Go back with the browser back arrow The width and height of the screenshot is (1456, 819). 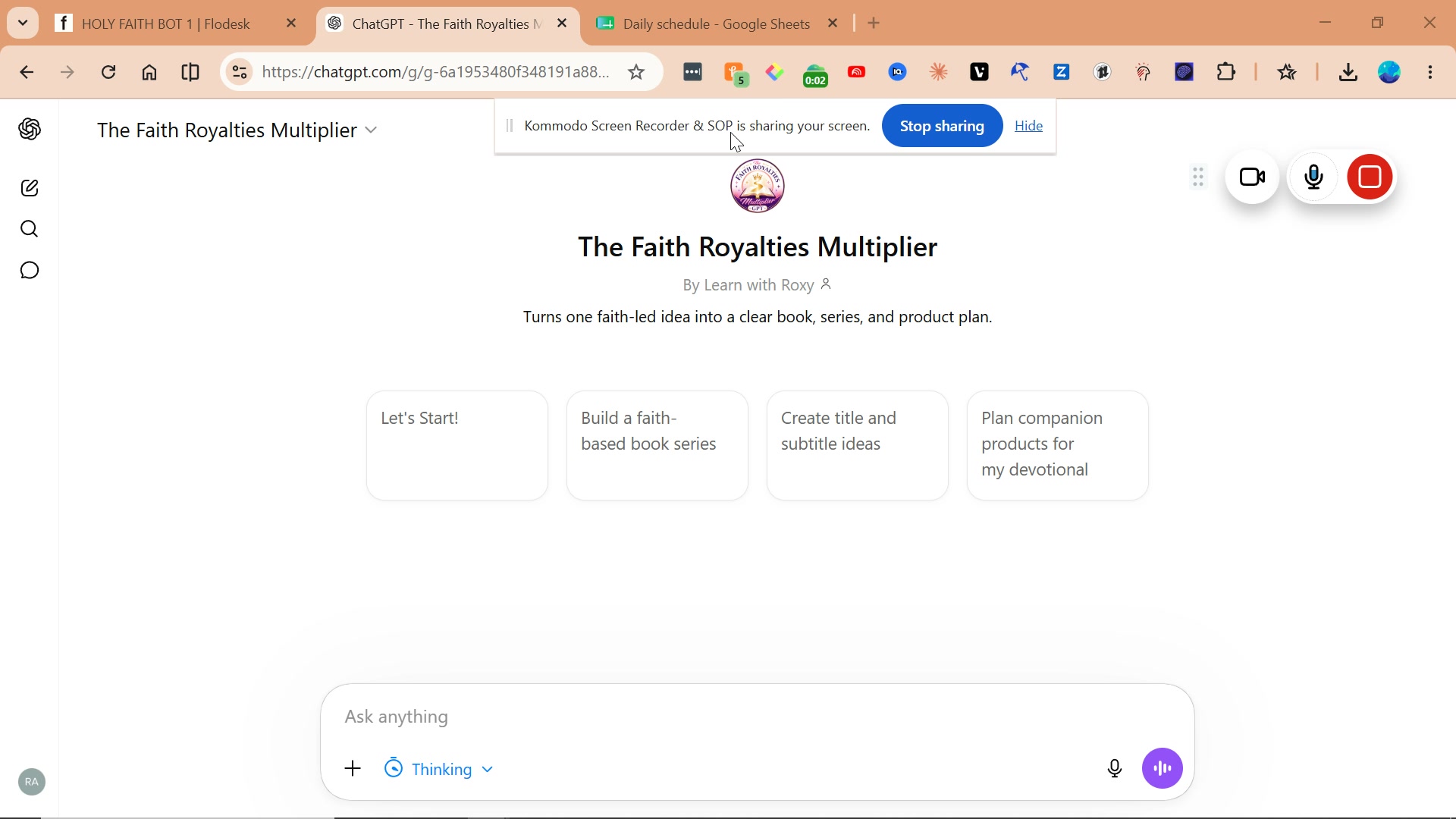(x=27, y=73)
